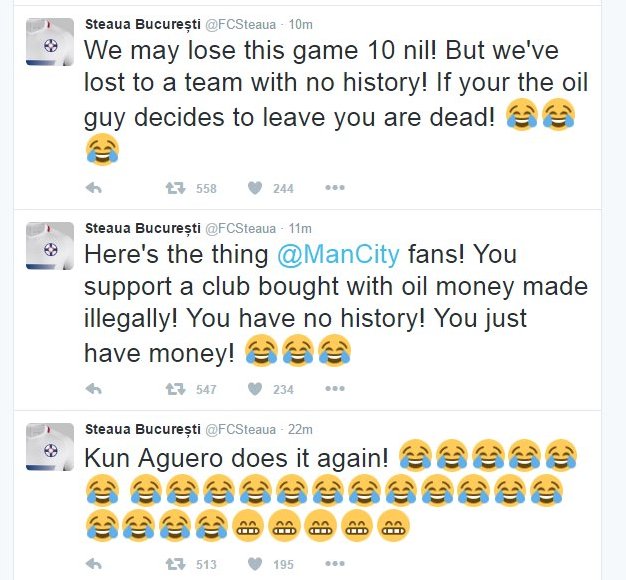
Task: Open the 22m timestamp link
Action: click(300, 430)
